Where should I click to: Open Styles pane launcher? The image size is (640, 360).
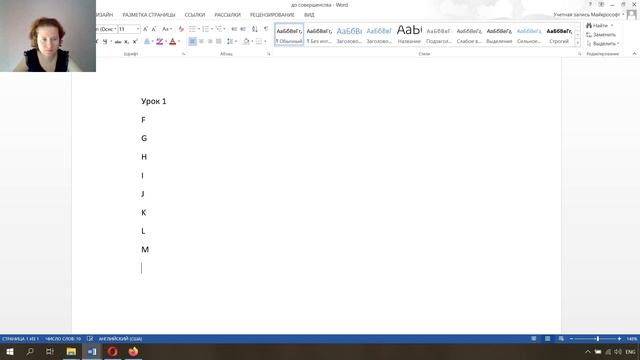(x=580, y=54)
